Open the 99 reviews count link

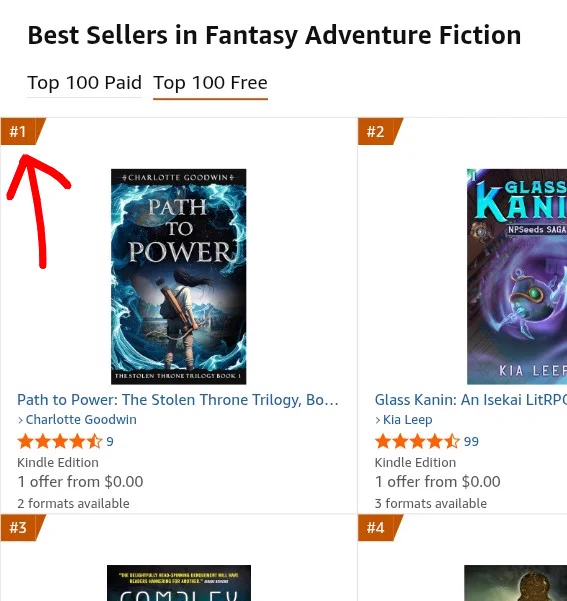point(471,442)
